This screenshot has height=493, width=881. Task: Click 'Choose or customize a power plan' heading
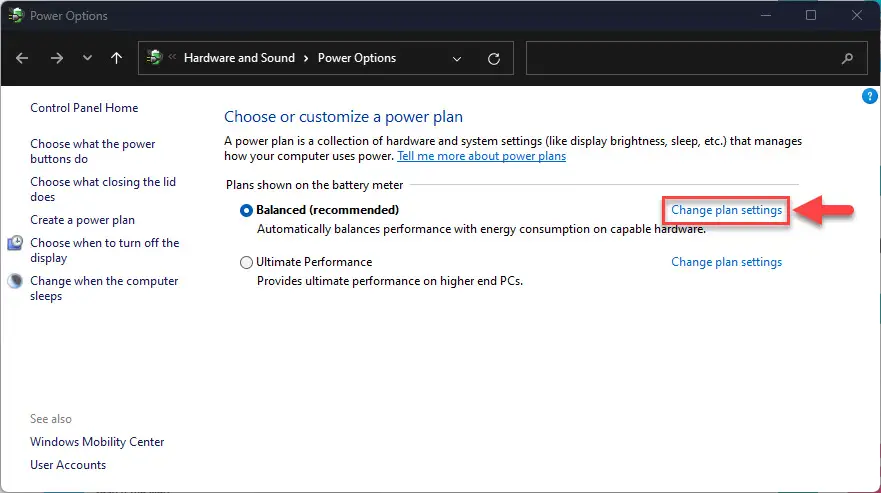click(343, 117)
